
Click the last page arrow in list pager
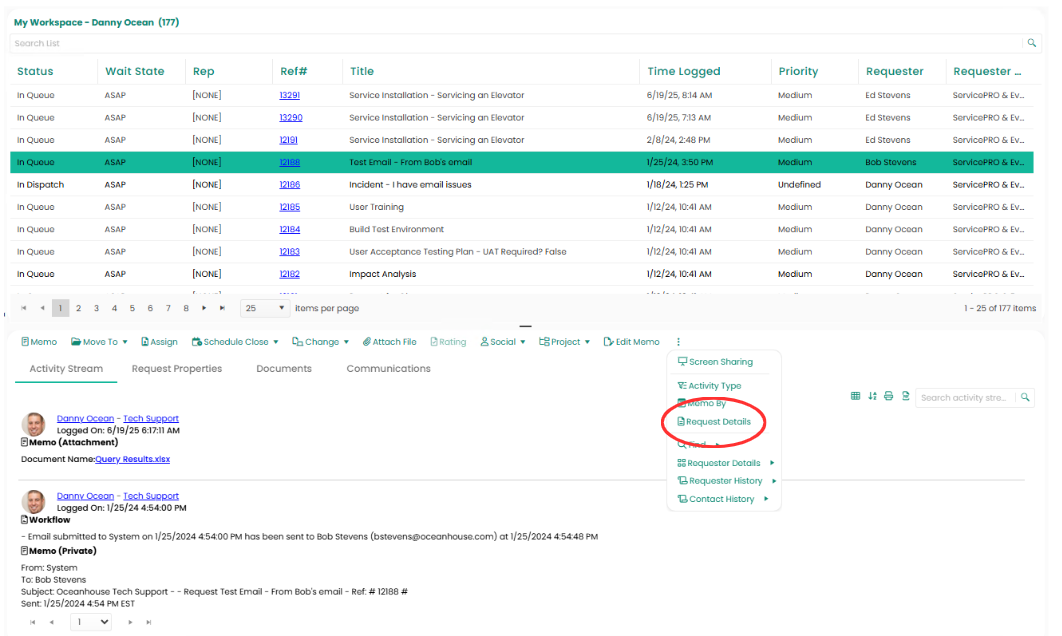[221, 308]
